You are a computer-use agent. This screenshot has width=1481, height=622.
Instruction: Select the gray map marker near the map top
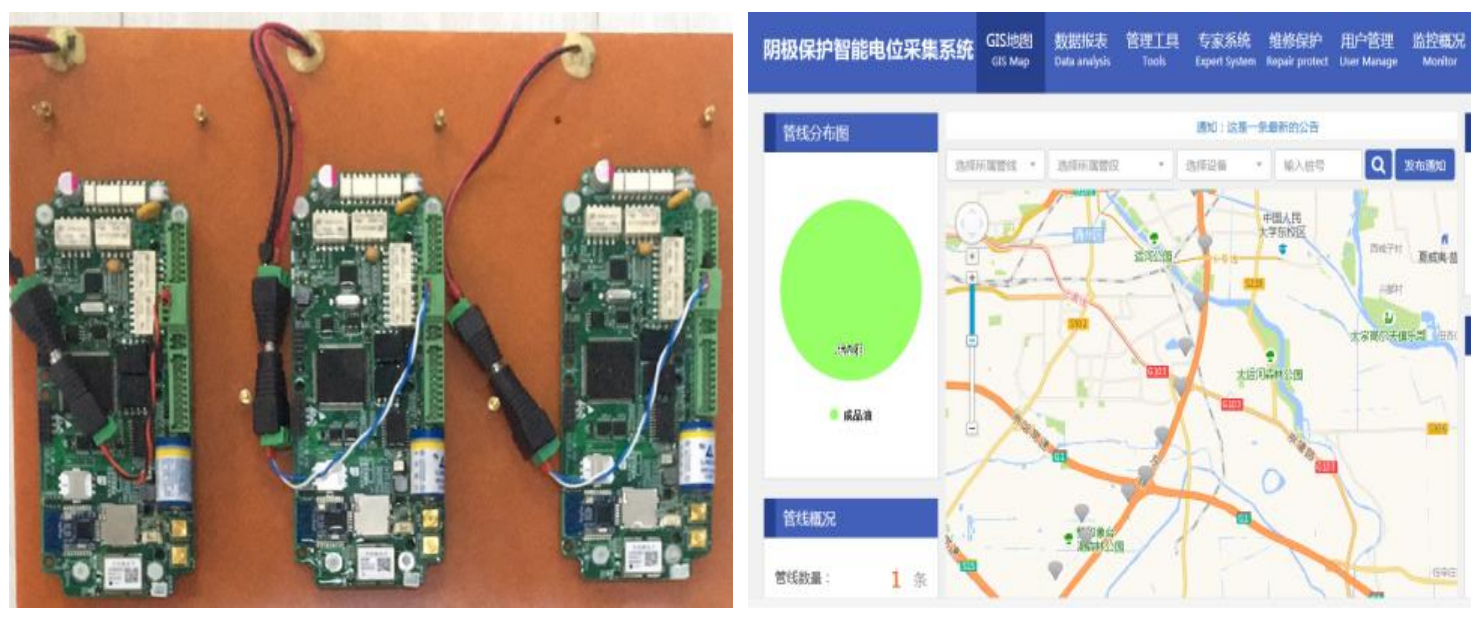[x=1206, y=243]
